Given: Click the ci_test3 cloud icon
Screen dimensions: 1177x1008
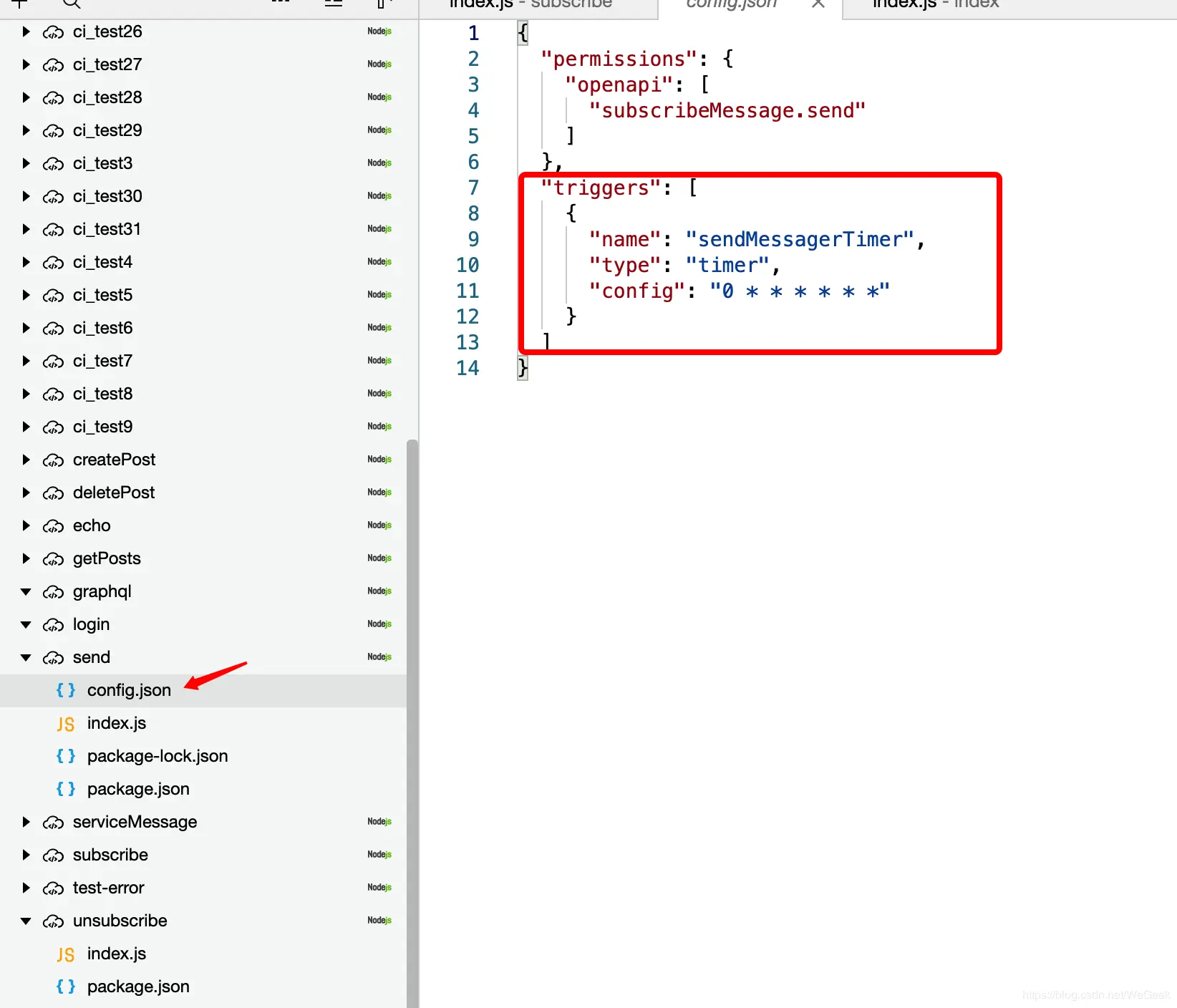Looking at the screenshot, I should tap(53, 164).
